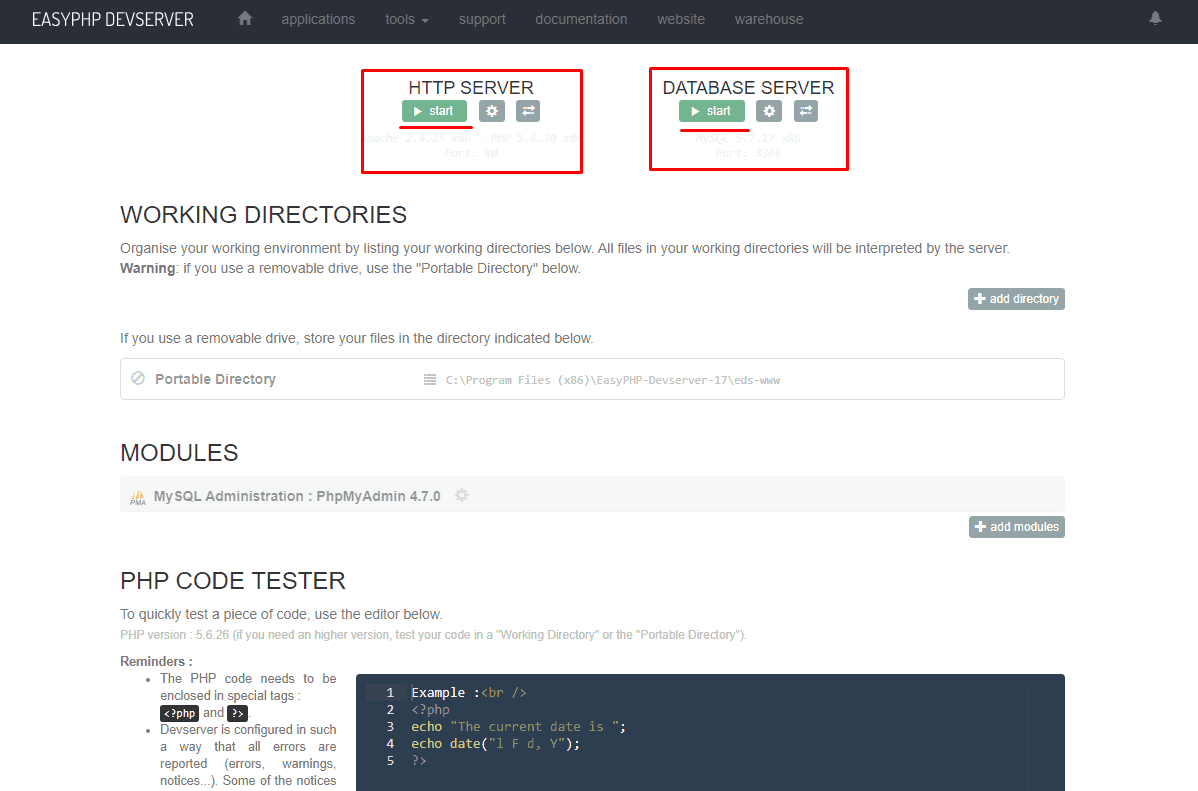The image size is (1198, 791).
Task: Click the PMA logo next to MySQL Administration
Action: click(137, 495)
